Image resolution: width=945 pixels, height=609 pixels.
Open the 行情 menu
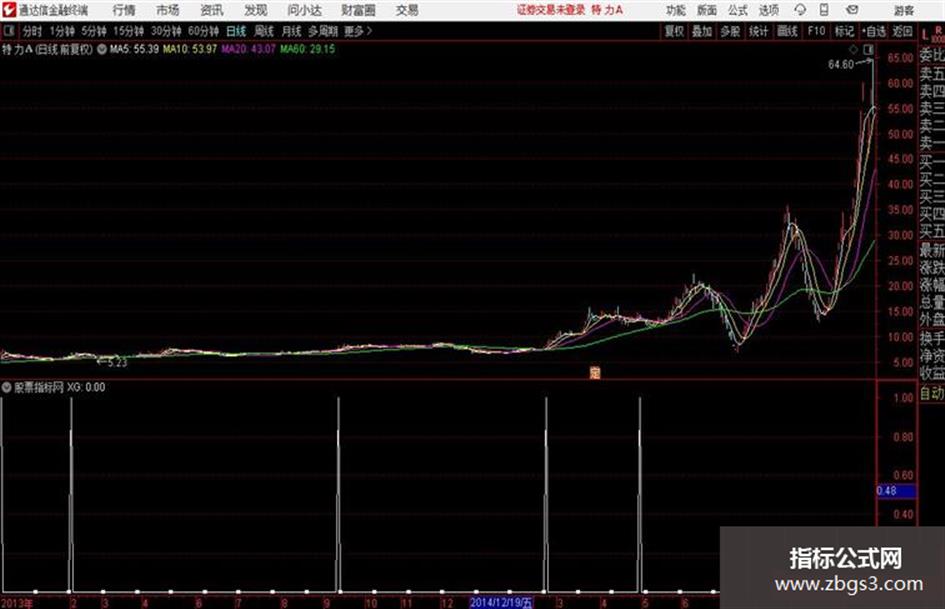point(124,10)
